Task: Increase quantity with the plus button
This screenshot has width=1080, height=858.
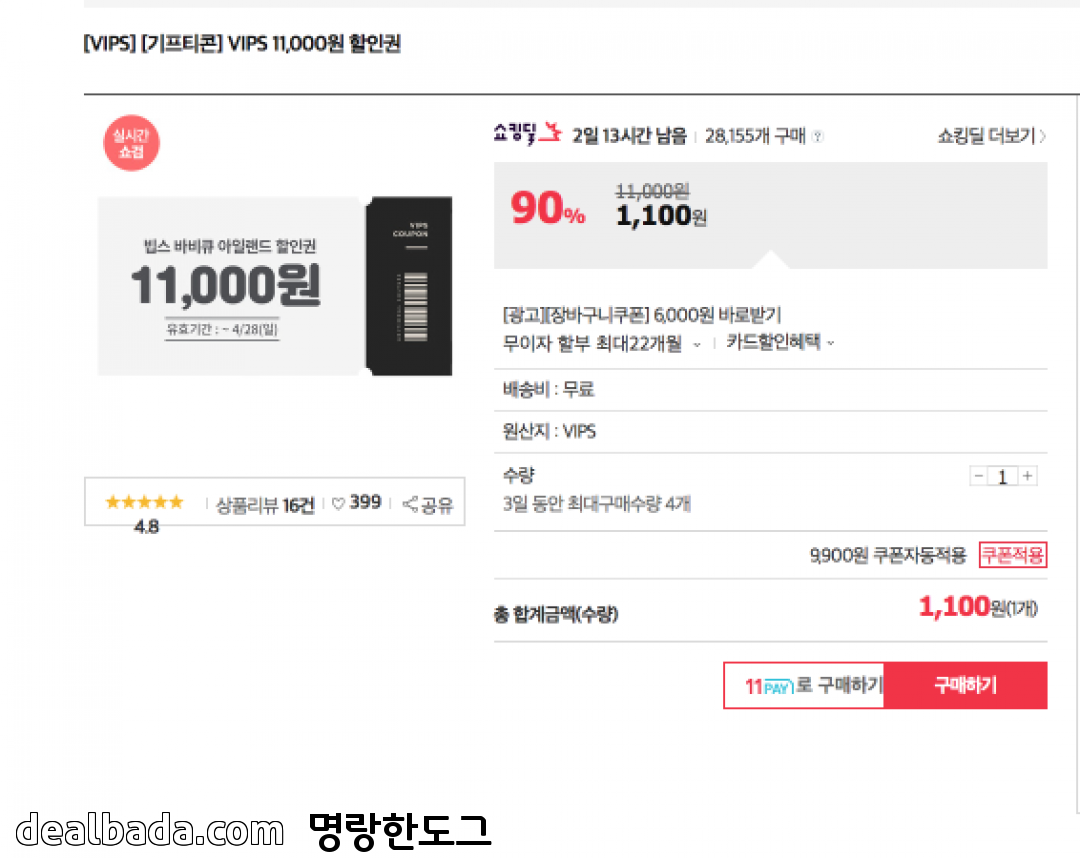Action: pyautogui.click(x=1028, y=477)
